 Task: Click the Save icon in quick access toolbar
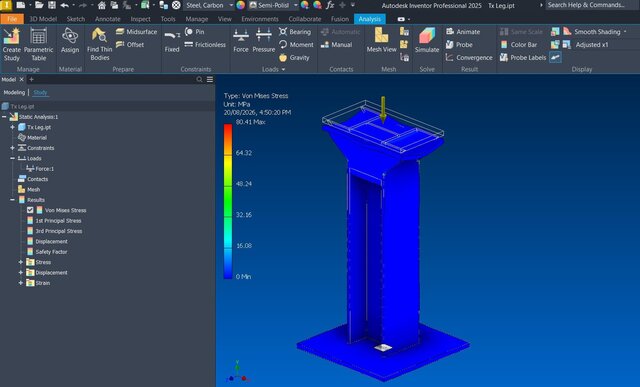click(x=52, y=5)
